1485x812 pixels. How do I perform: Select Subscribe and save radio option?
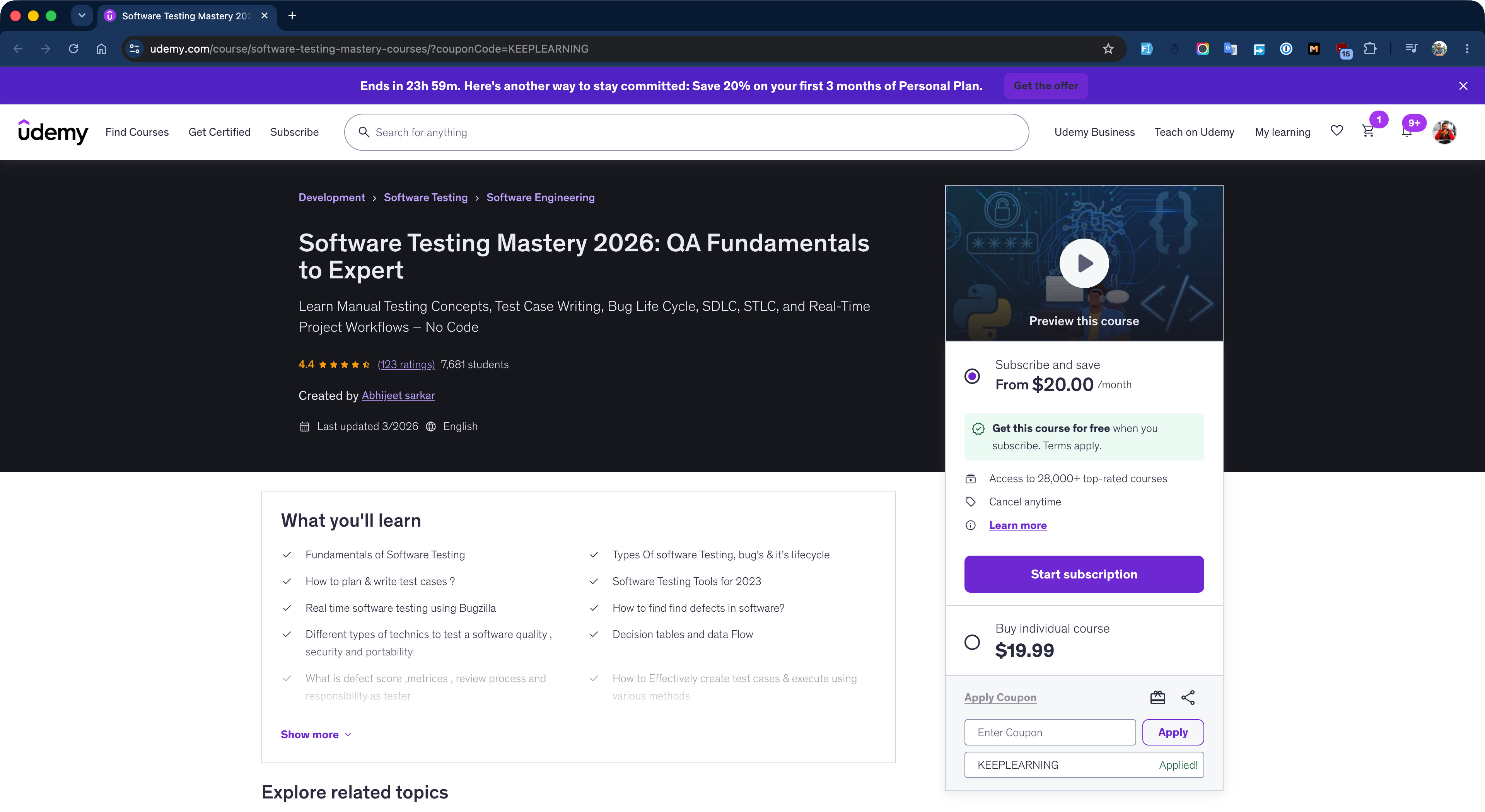coord(972,376)
